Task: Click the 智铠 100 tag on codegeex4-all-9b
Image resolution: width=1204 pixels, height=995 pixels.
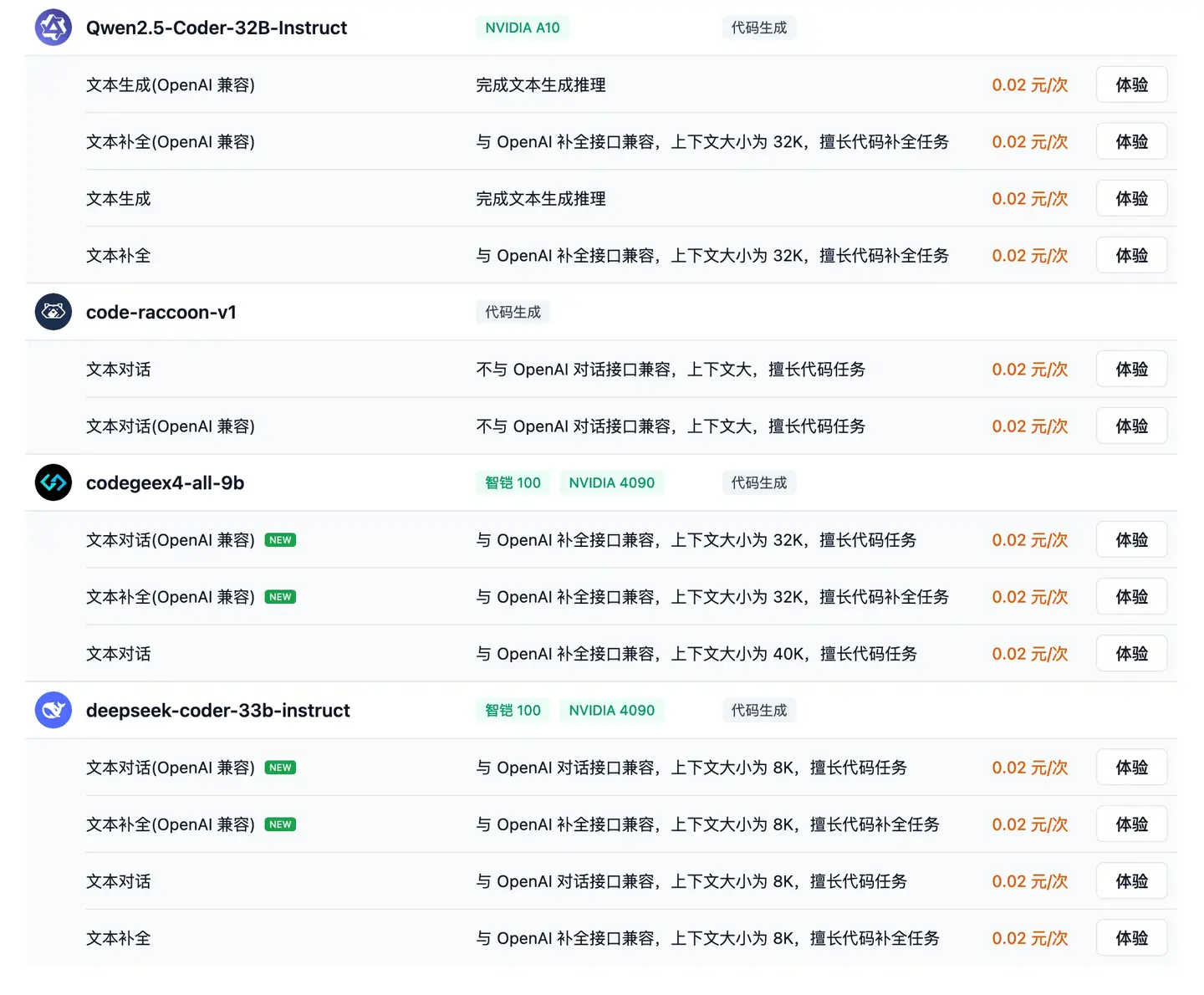Action: coord(512,482)
